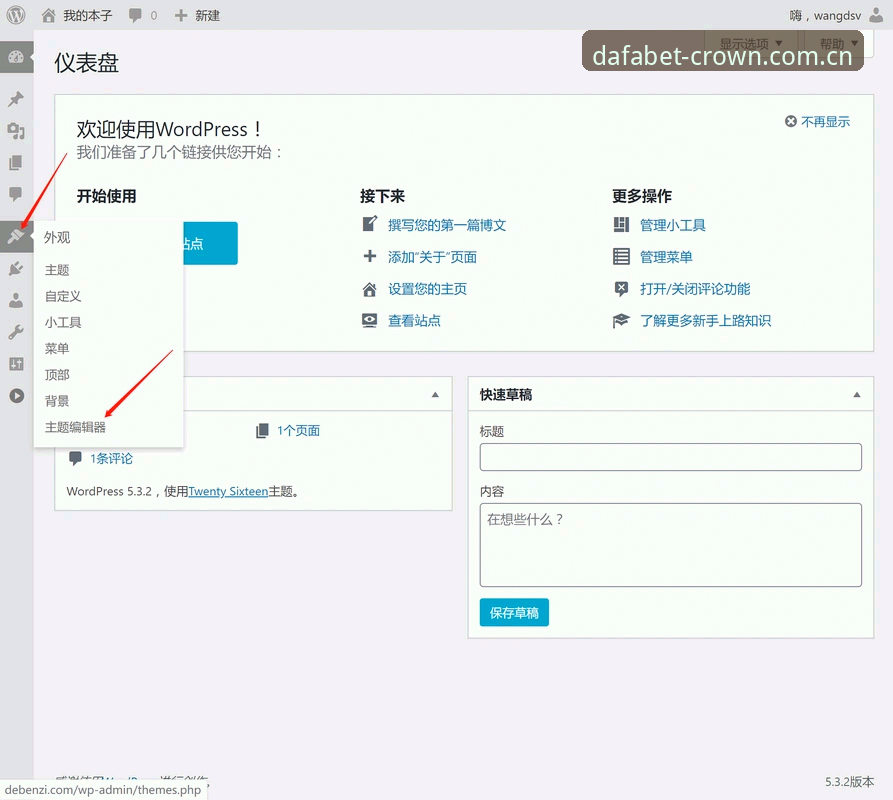Viewport: 893px width, 800px height.
Task: Open 查看站点 link
Action: coord(414,321)
